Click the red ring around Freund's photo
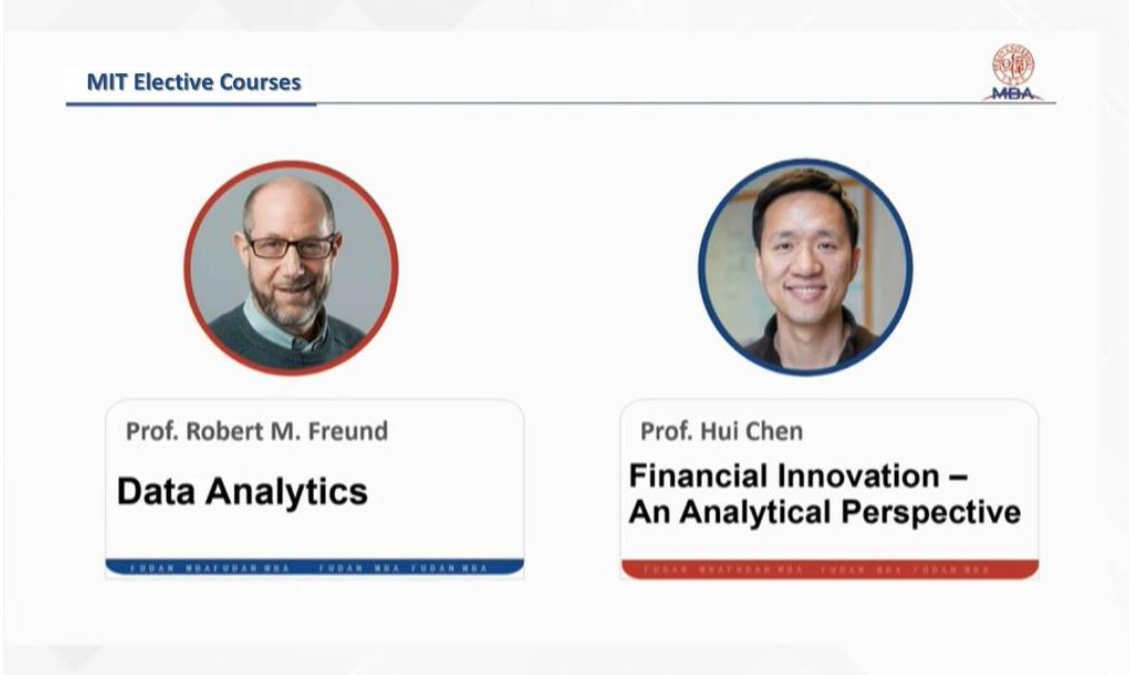The height and width of the screenshot is (675, 1129). 188,268
